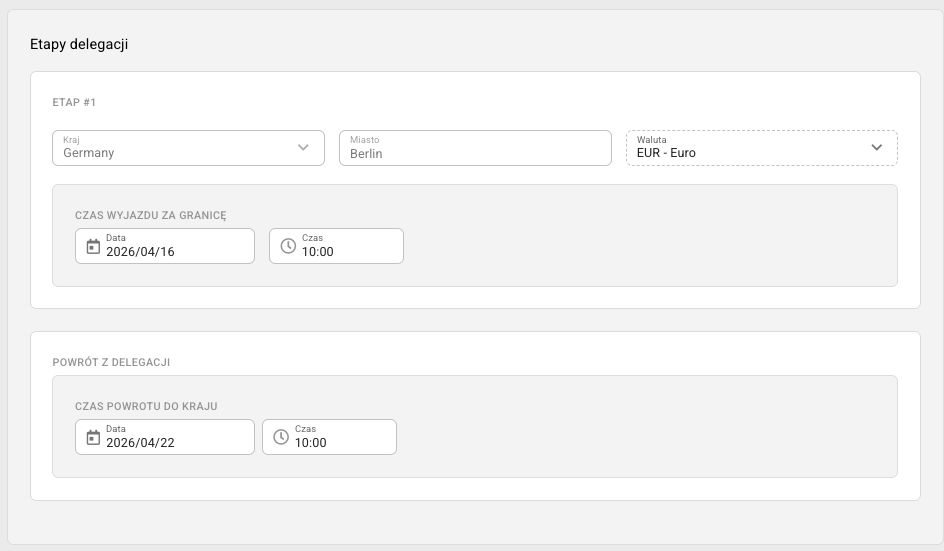Click the ETAP #1 stage label
Viewport: 944px width, 551px height.
click(74, 102)
